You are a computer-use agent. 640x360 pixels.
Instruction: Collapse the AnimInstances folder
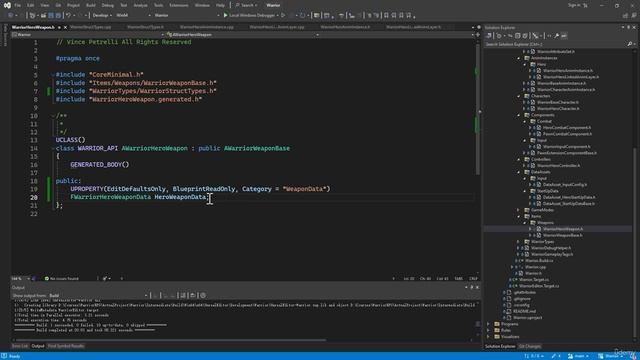pos(519,58)
